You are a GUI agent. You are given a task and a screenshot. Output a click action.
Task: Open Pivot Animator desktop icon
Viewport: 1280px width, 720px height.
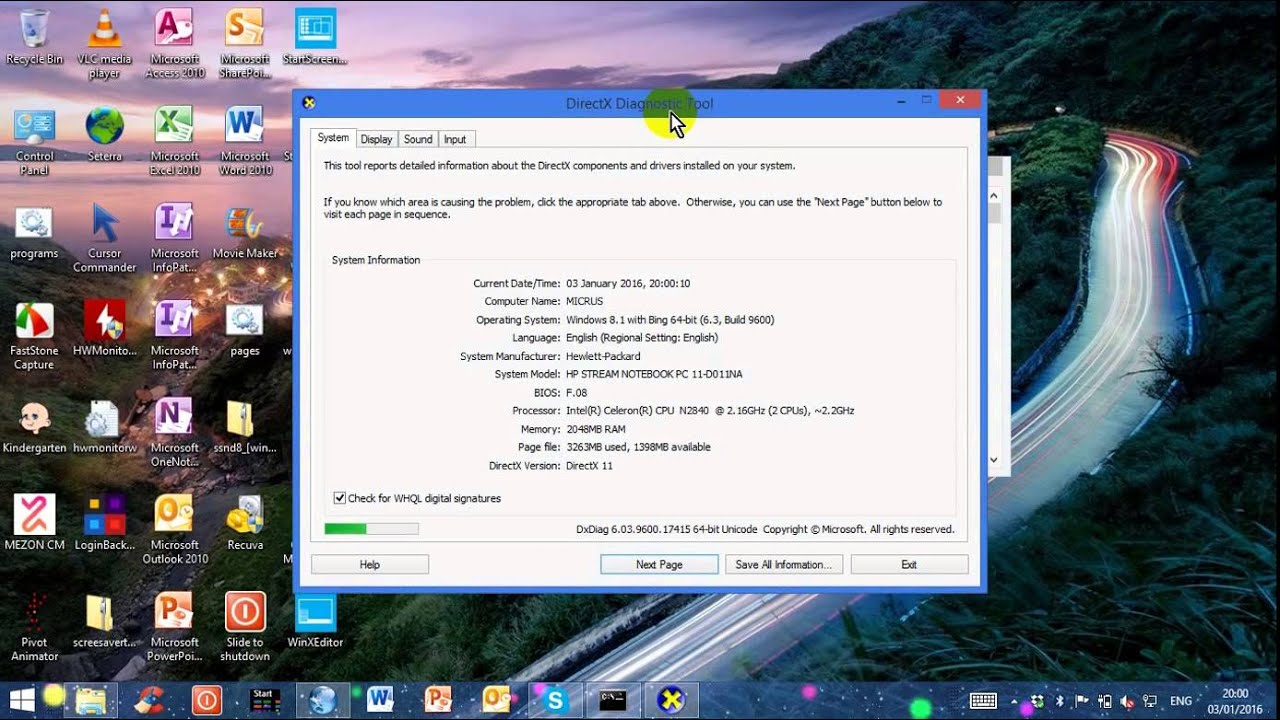[x=34, y=627]
